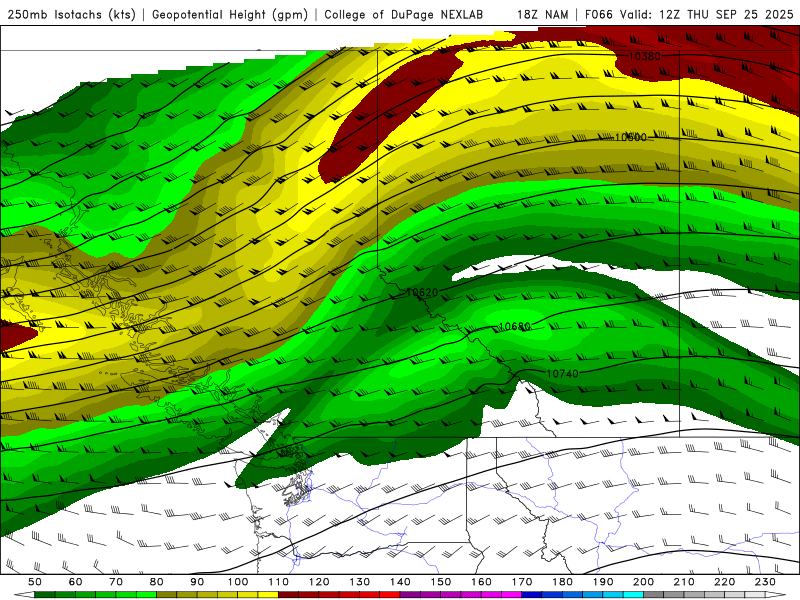Click the 200 value on color scale
Image resolution: width=800 pixels, height=600 pixels.
[x=644, y=582]
